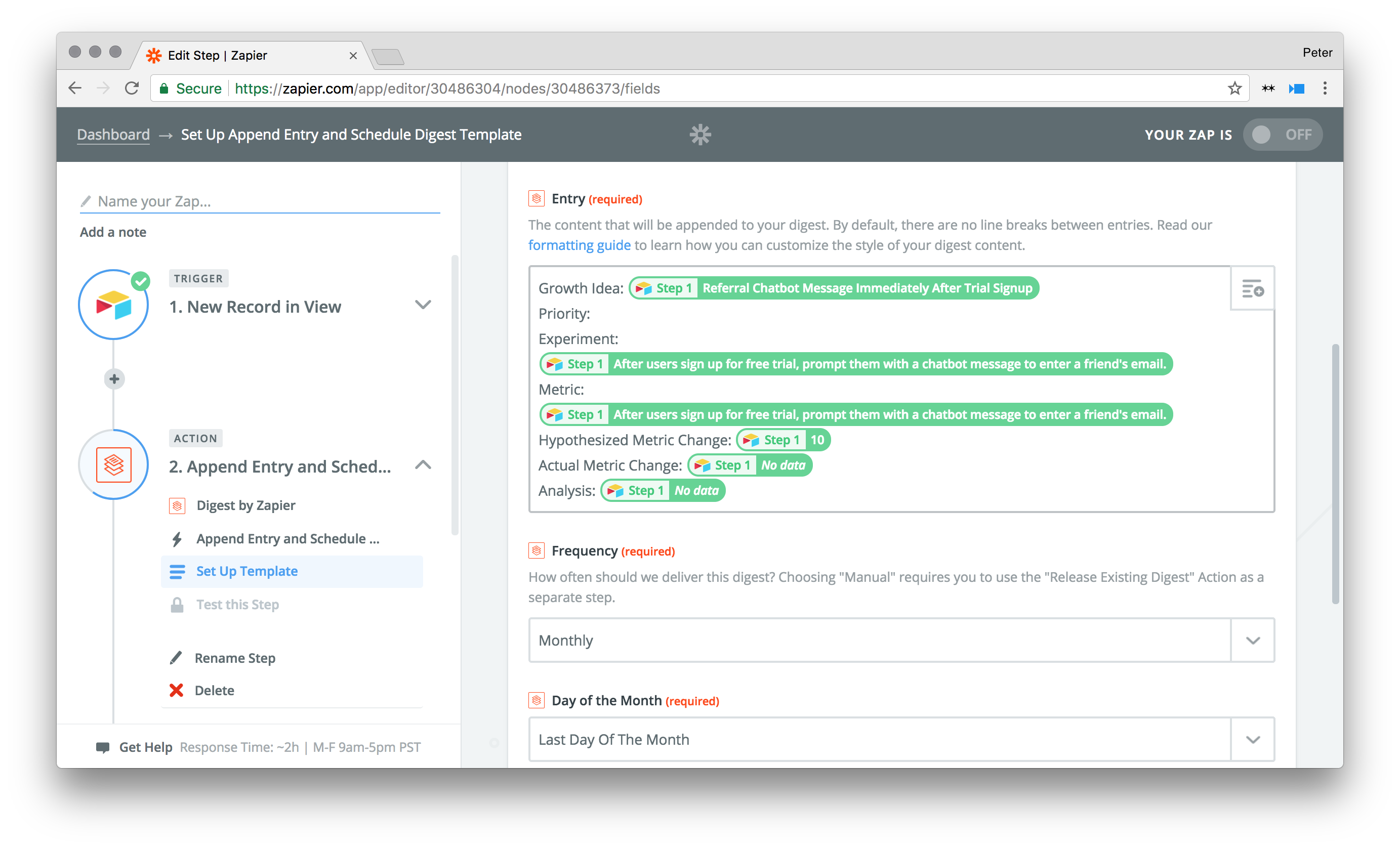Click the Rename Step option

(x=235, y=658)
